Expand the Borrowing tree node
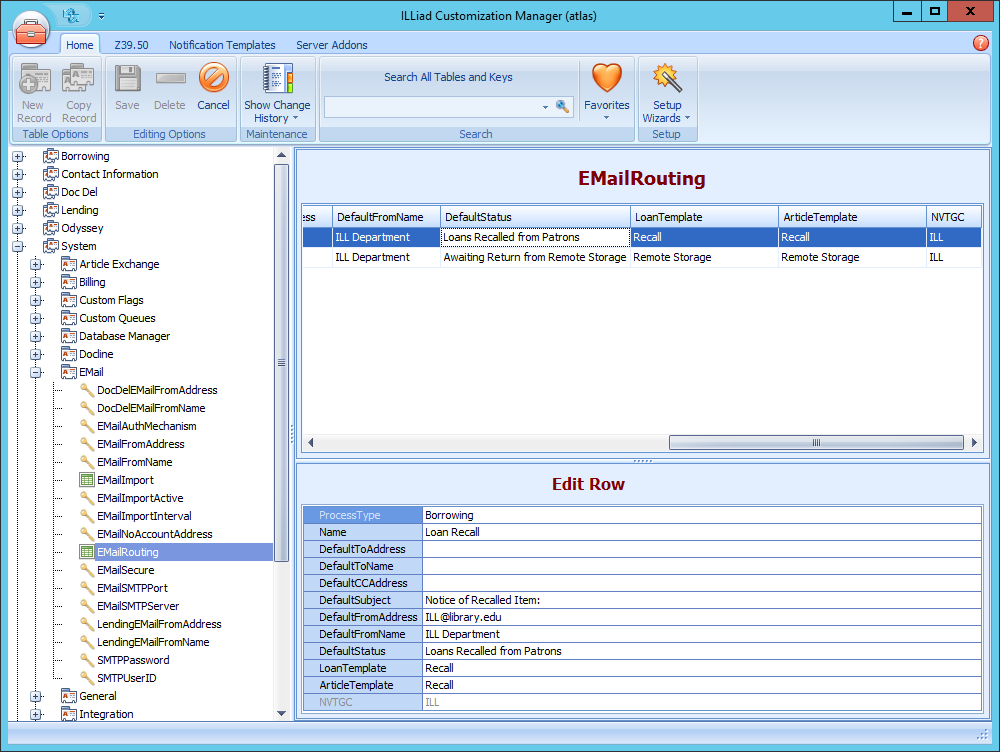Viewport: 1000px width, 752px height. point(17,155)
